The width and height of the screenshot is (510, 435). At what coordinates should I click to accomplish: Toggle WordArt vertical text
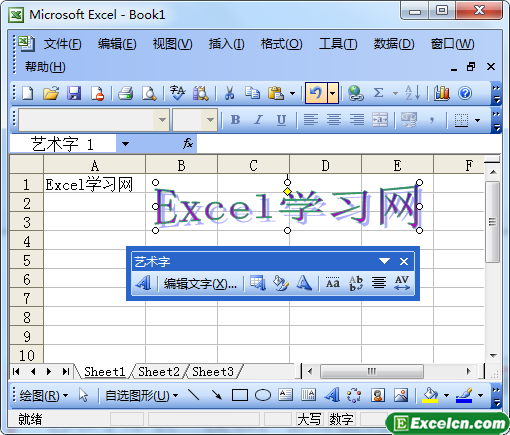[x=356, y=283]
